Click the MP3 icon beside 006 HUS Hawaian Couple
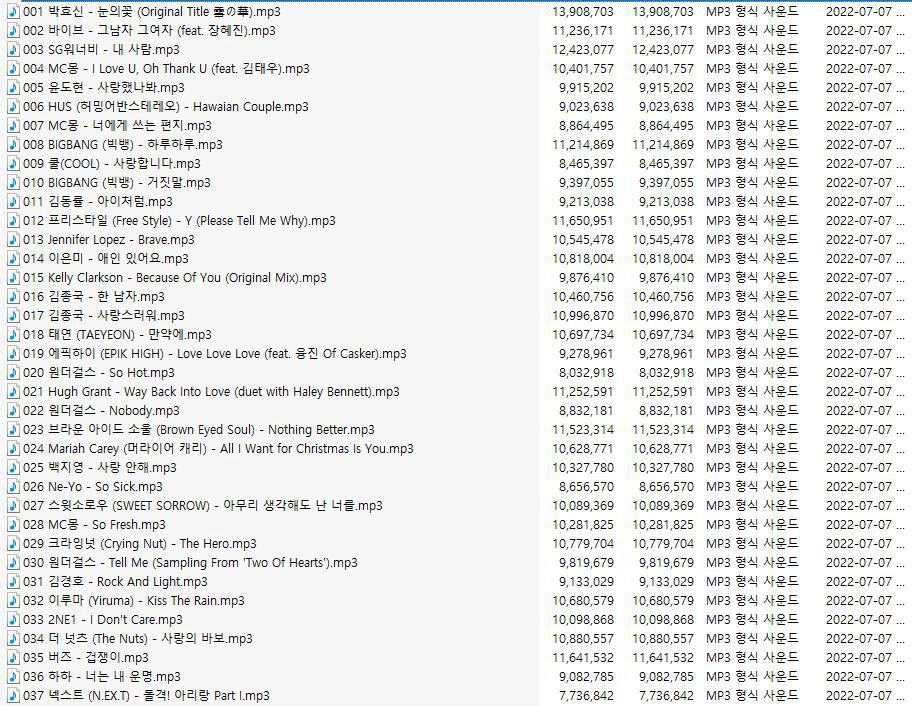 point(13,106)
